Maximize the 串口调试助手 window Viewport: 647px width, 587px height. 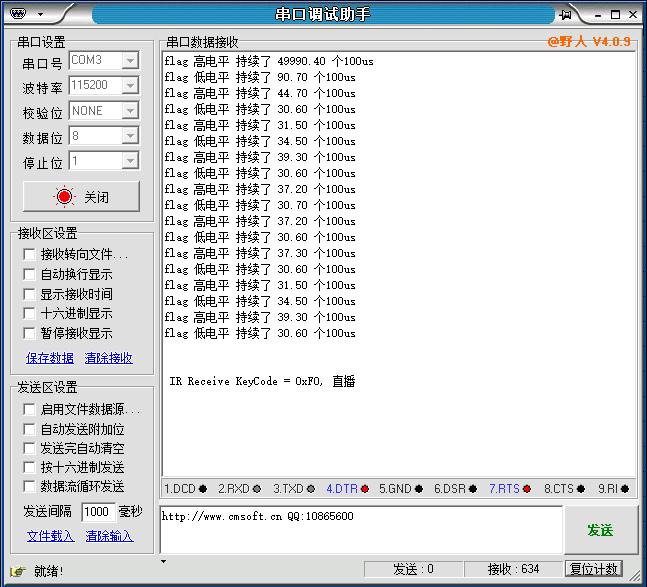615,15
